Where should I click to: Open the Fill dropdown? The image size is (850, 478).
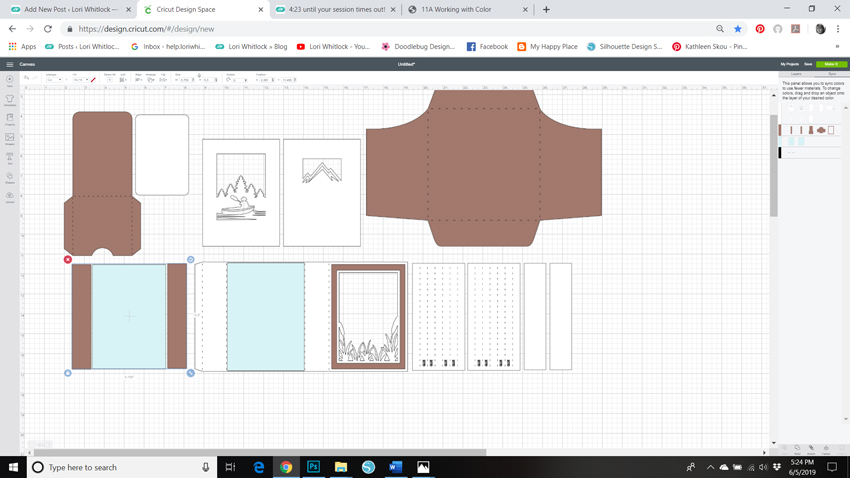point(78,80)
